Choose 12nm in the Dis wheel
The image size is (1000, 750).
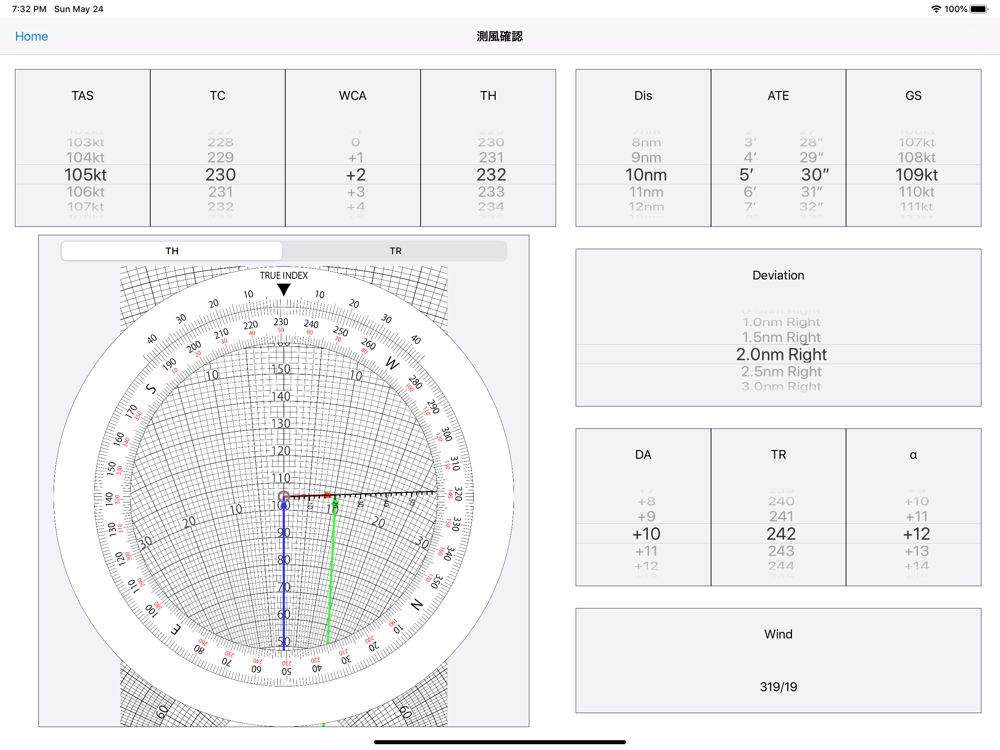(x=646, y=207)
